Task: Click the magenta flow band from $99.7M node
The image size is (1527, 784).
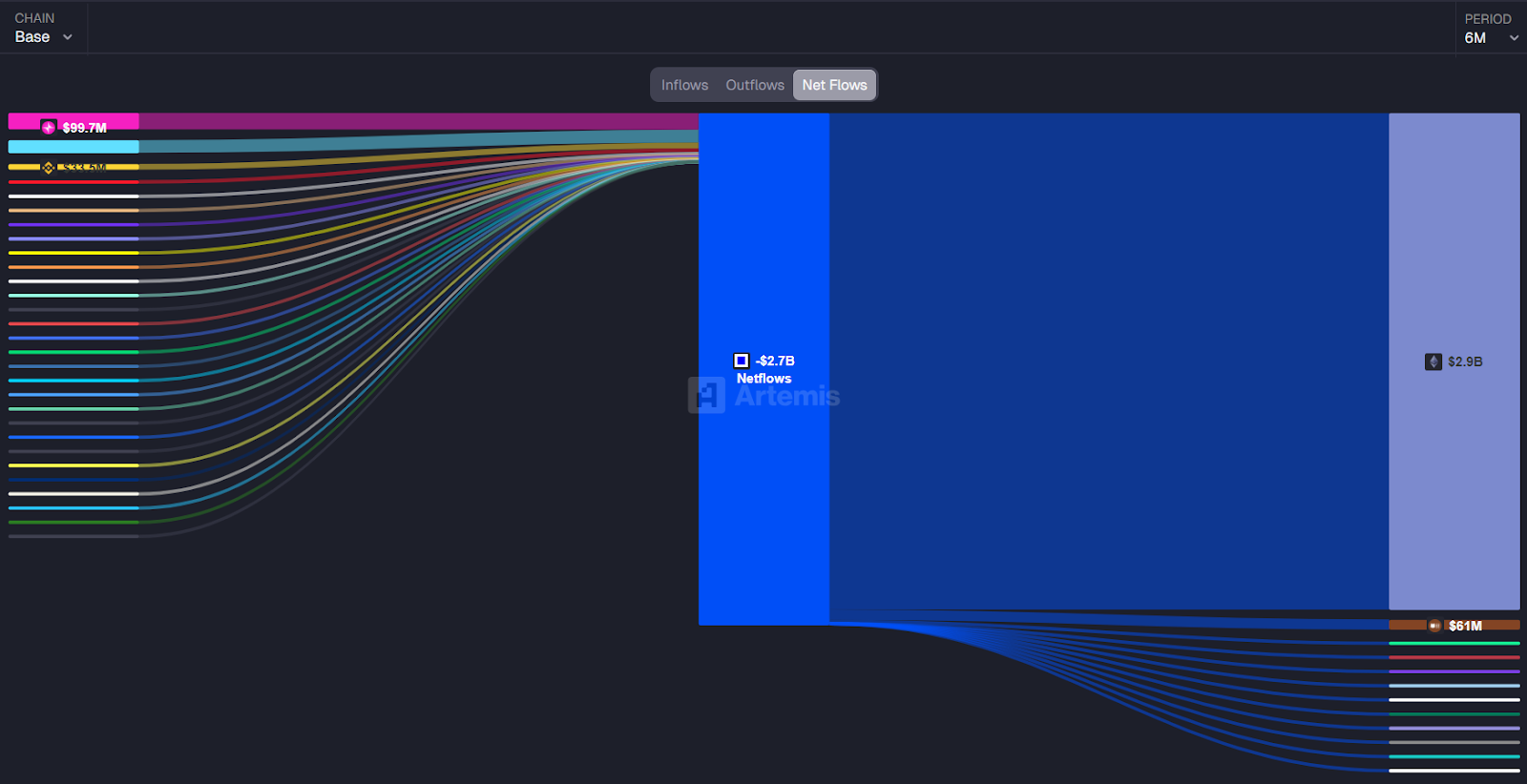Action: 418,121
